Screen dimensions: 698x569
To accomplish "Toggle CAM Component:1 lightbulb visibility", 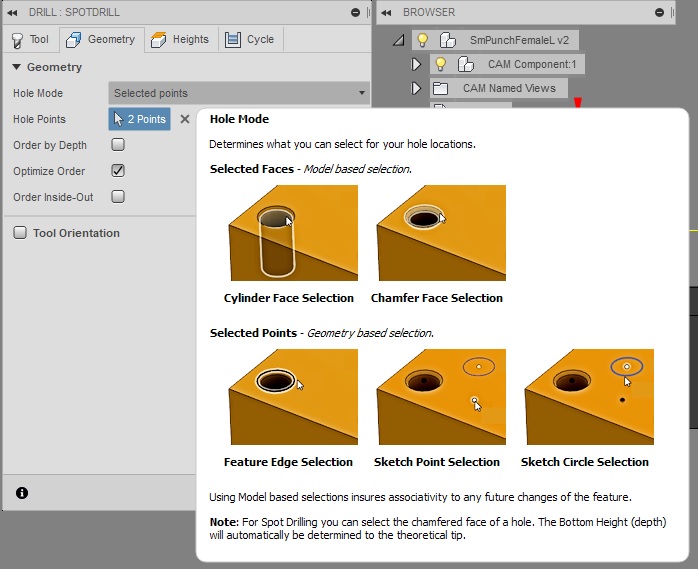I will pyautogui.click(x=440, y=64).
